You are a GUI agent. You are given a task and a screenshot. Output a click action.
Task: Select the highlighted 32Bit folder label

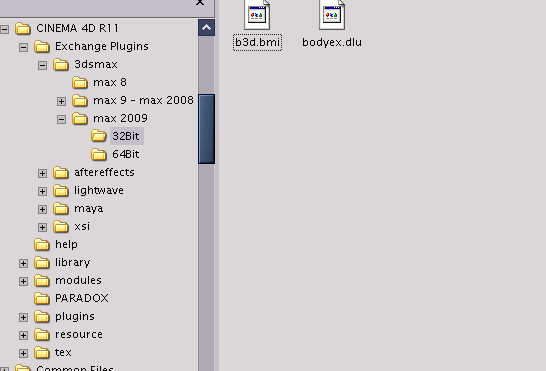point(127,136)
